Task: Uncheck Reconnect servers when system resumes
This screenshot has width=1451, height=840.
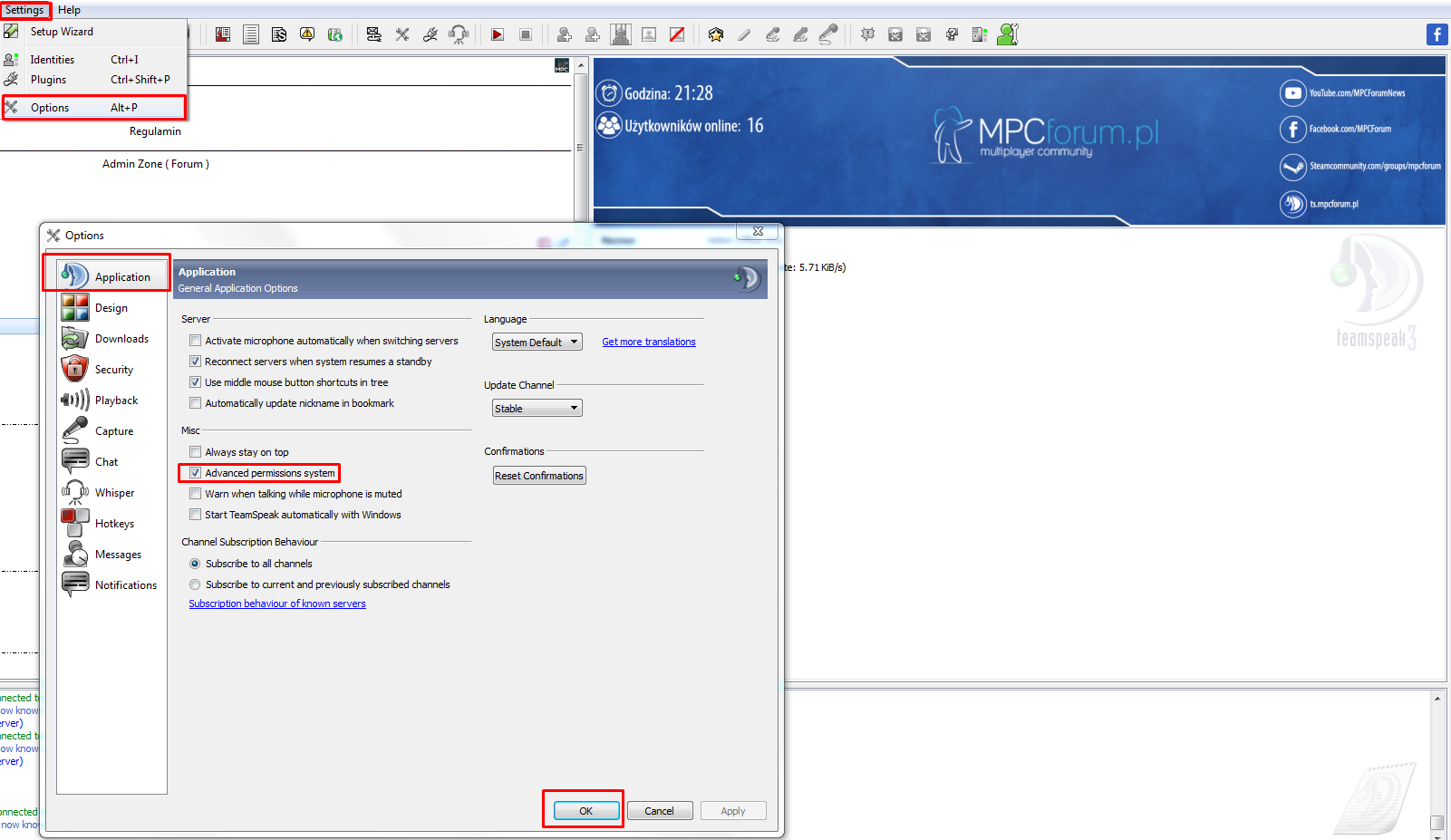Action: pyautogui.click(x=195, y=362)
